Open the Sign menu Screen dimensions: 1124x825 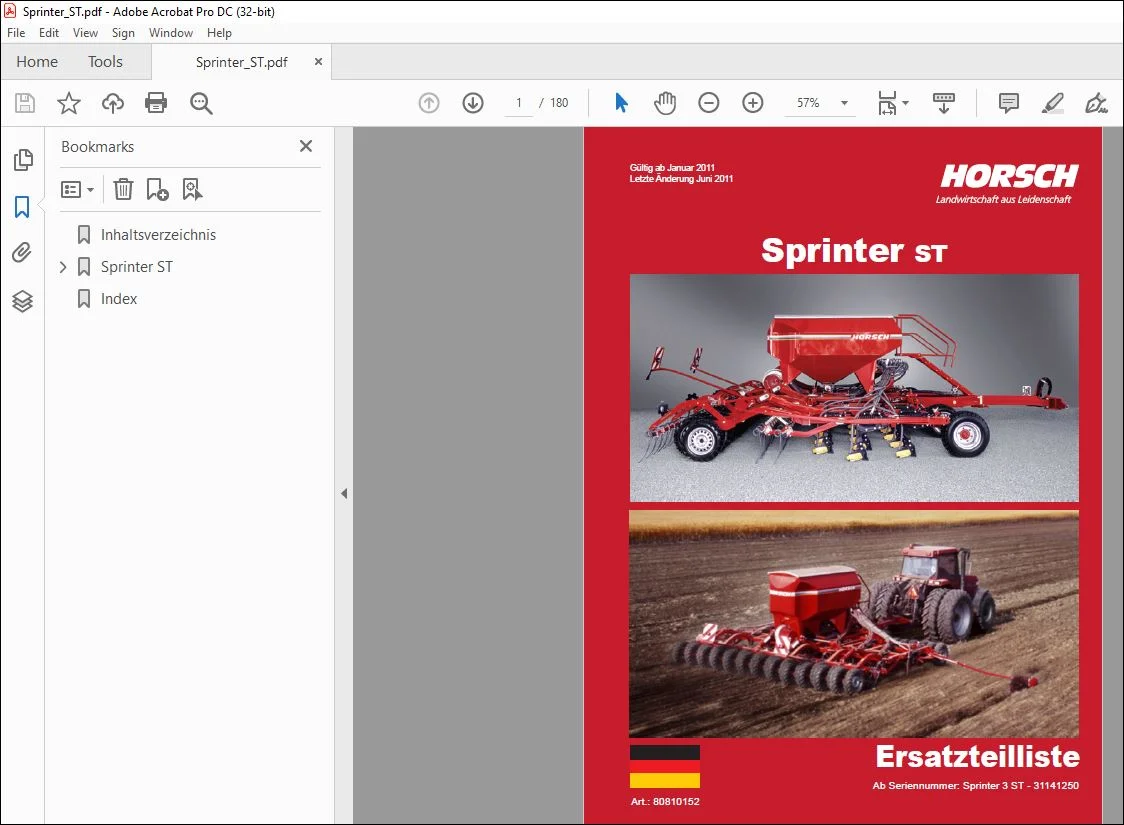click(123, 33)
